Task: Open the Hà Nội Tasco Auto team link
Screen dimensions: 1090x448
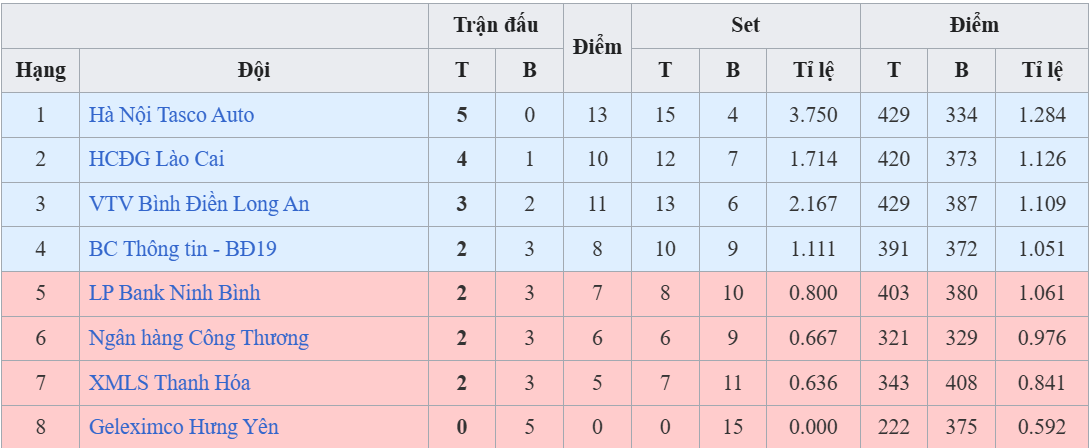Action: (171, 115)
